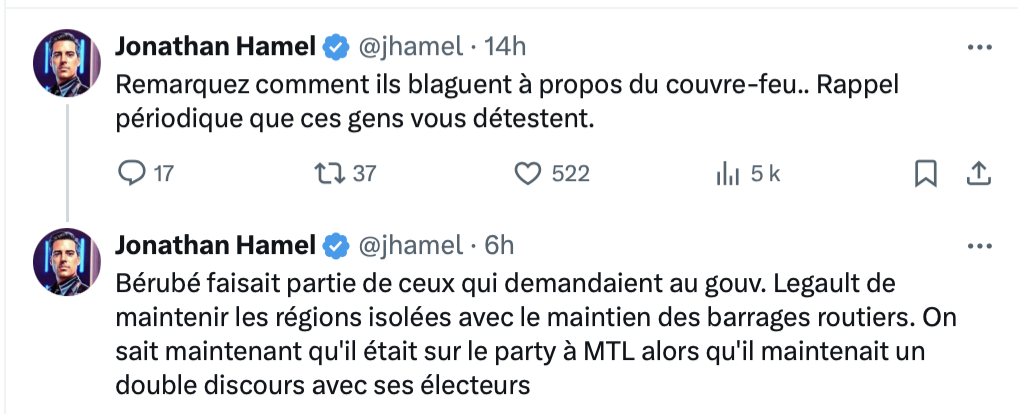The width and height of the screenshot is (1018, 414).
Task: Open the 6h timestamp permalink
Action: tap(499, 245)
